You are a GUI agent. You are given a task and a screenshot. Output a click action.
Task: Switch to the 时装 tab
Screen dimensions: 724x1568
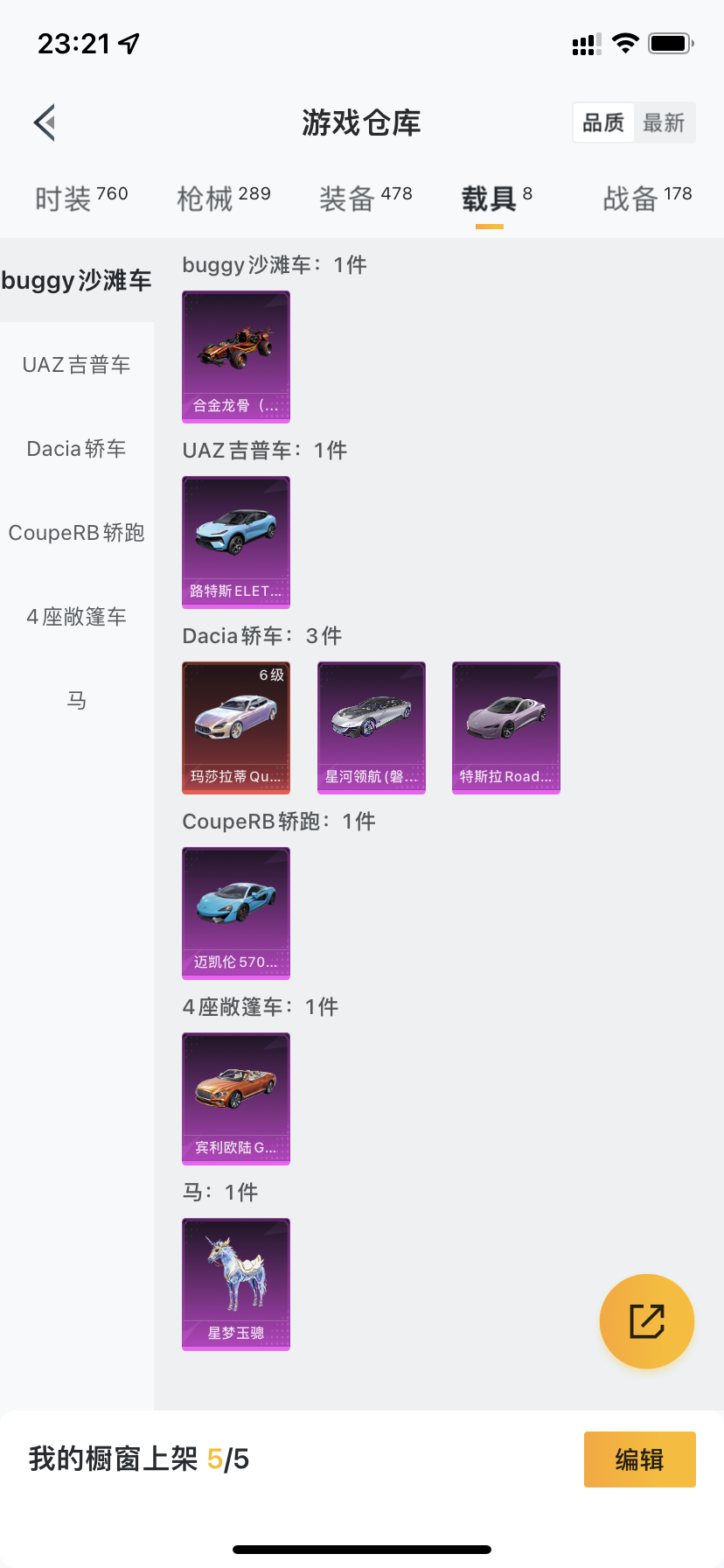[x=81, y=198]
